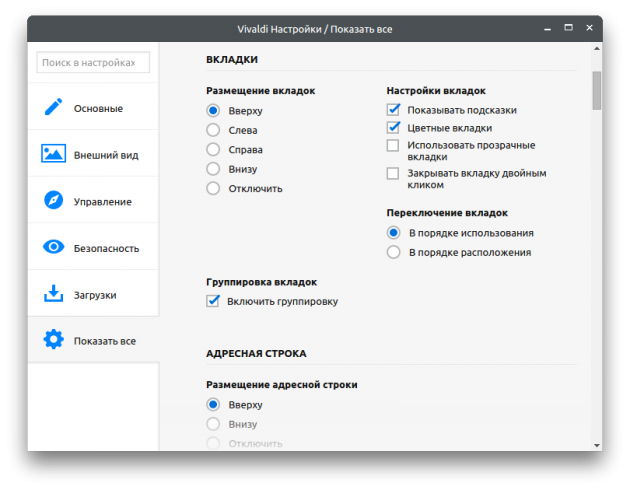630x490 pixels.
Task: Select Справа tab placement
Action: click(x=213, y=149)
